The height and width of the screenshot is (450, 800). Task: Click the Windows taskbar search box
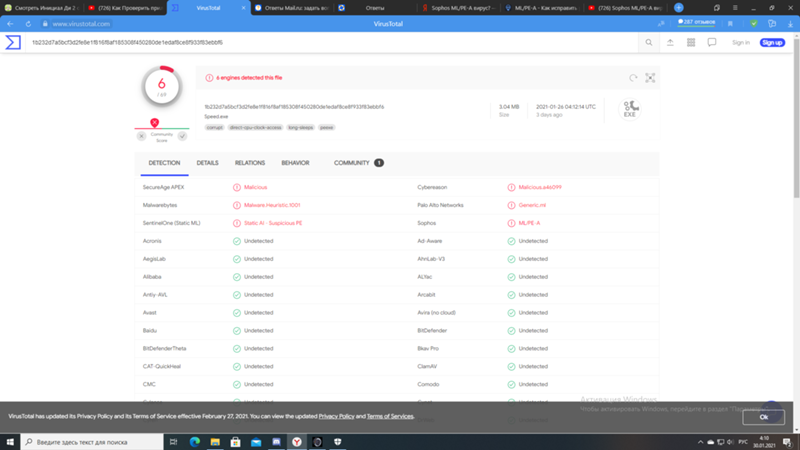92,442
